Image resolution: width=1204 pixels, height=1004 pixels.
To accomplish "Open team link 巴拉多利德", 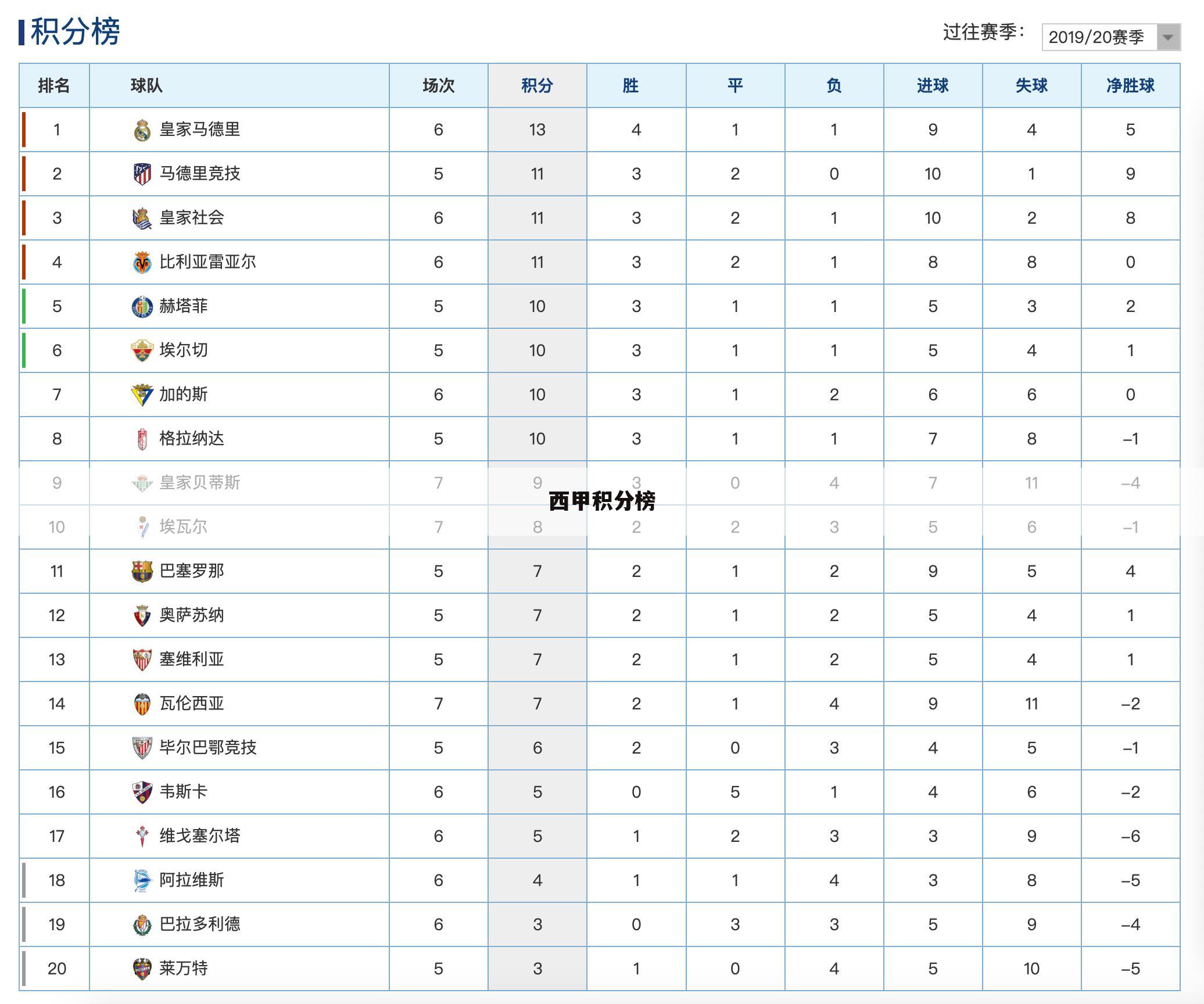I will coord(200,924).
